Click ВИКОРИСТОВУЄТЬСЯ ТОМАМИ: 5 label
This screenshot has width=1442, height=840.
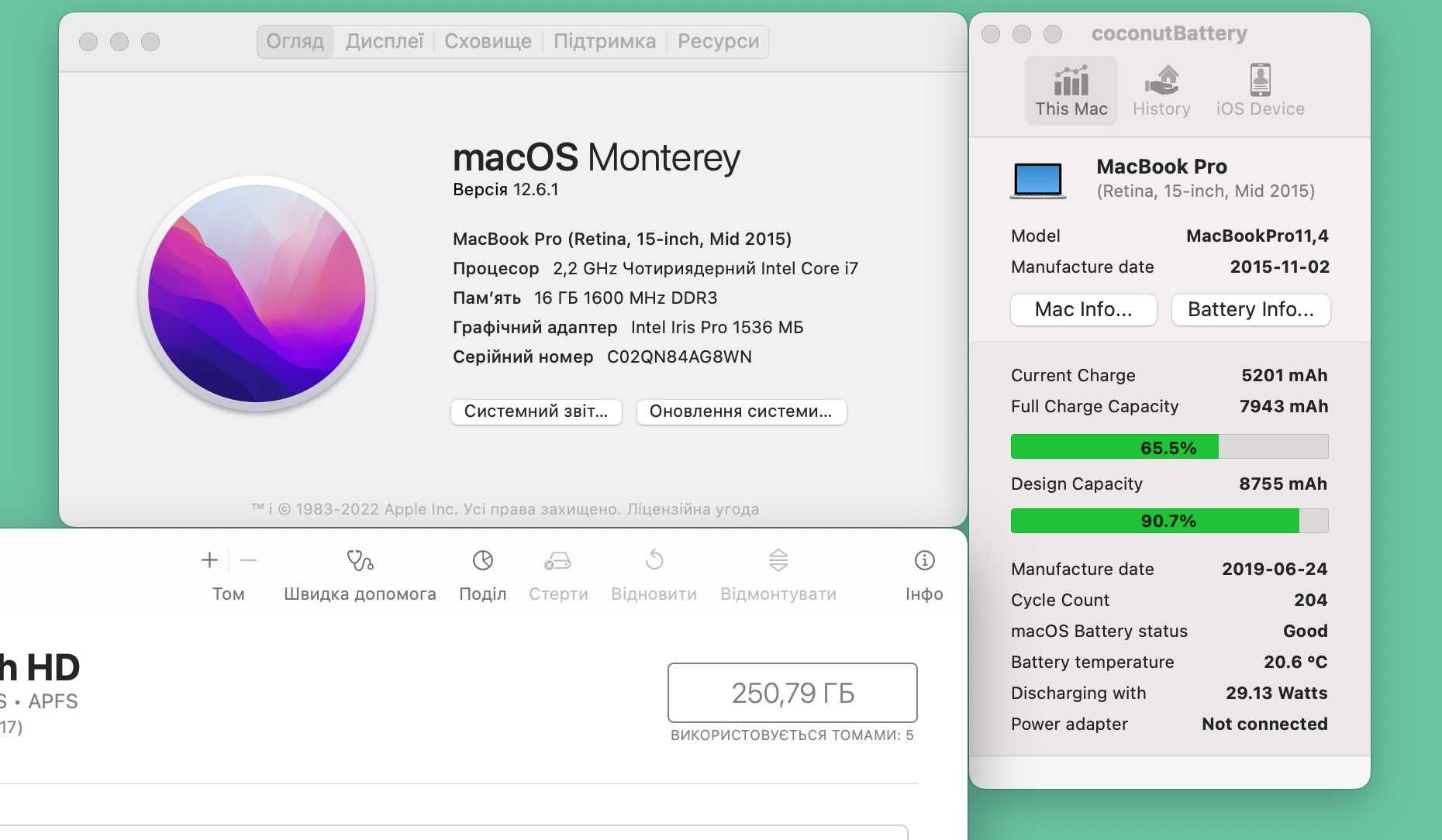click(x=792, y=735)
